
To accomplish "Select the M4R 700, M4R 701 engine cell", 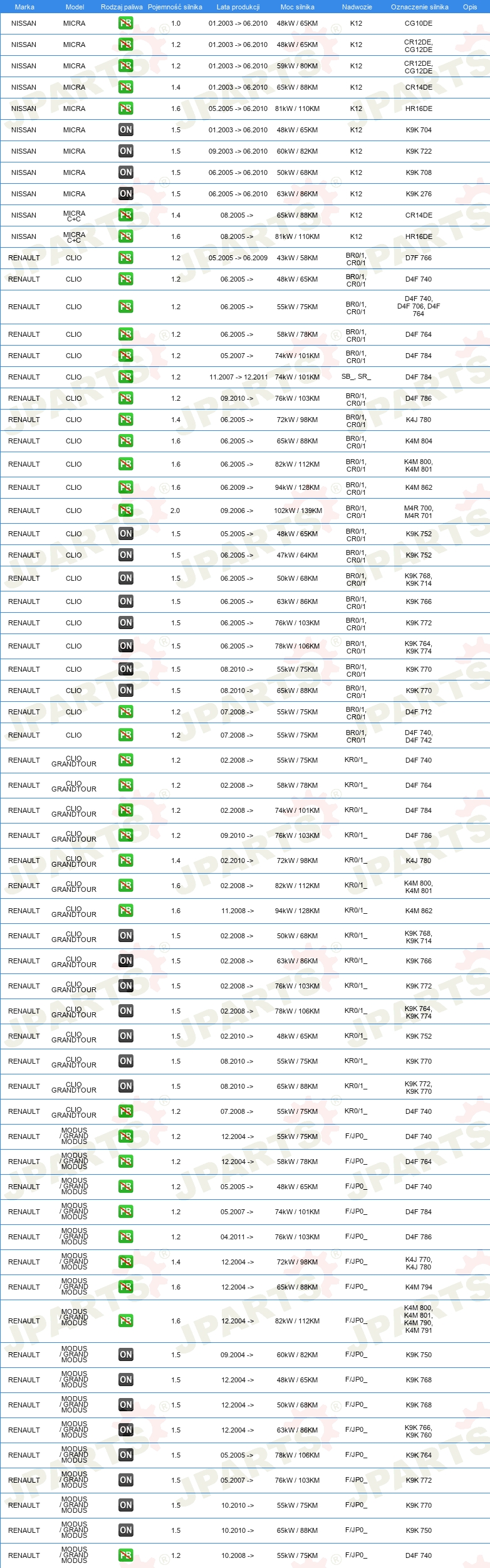I will [419, 512].
